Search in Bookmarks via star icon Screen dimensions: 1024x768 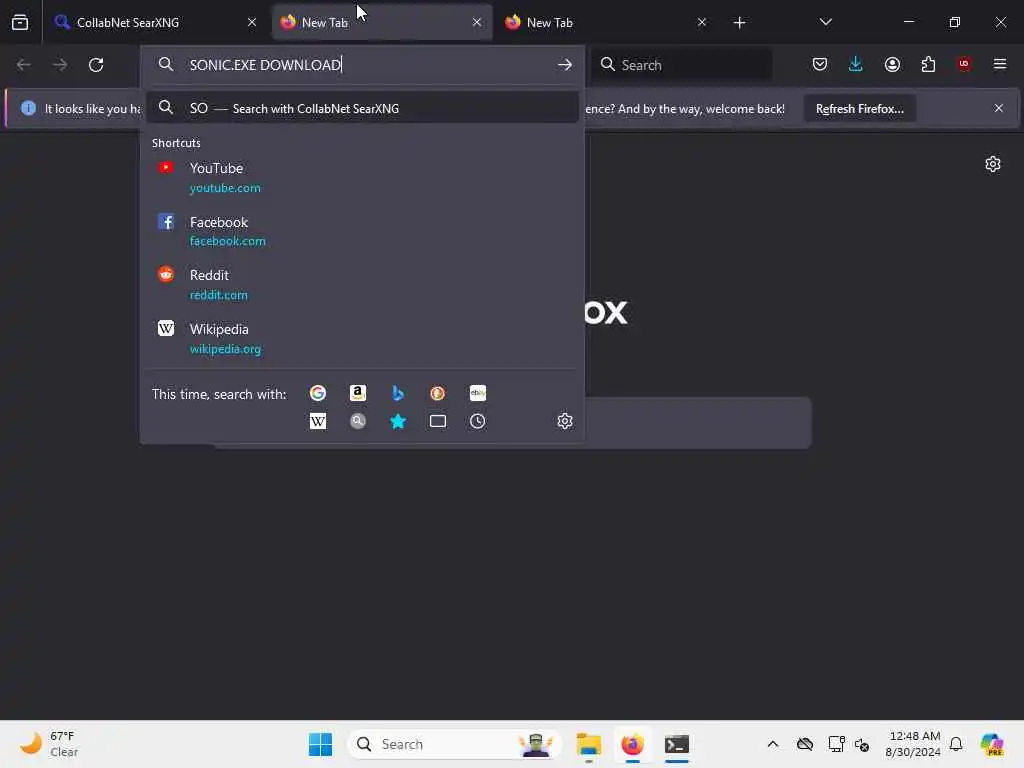pyautogui.click(x=397, y=421)
